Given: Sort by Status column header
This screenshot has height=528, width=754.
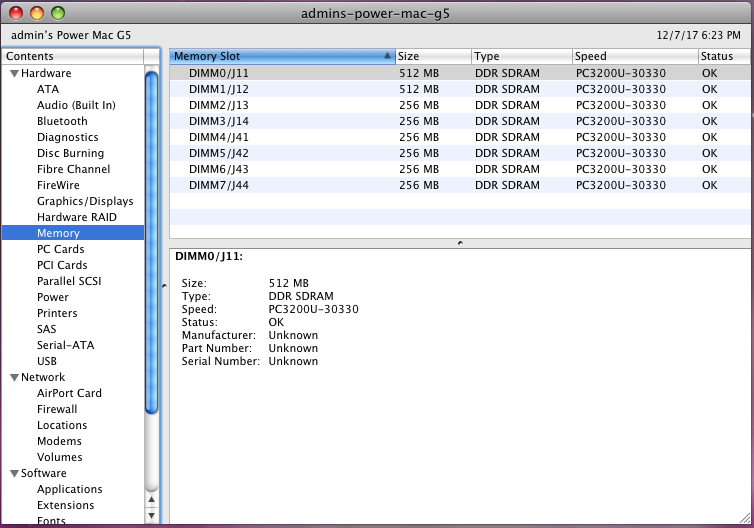Looking at the screenshot, I should click(x=724, y=56).
